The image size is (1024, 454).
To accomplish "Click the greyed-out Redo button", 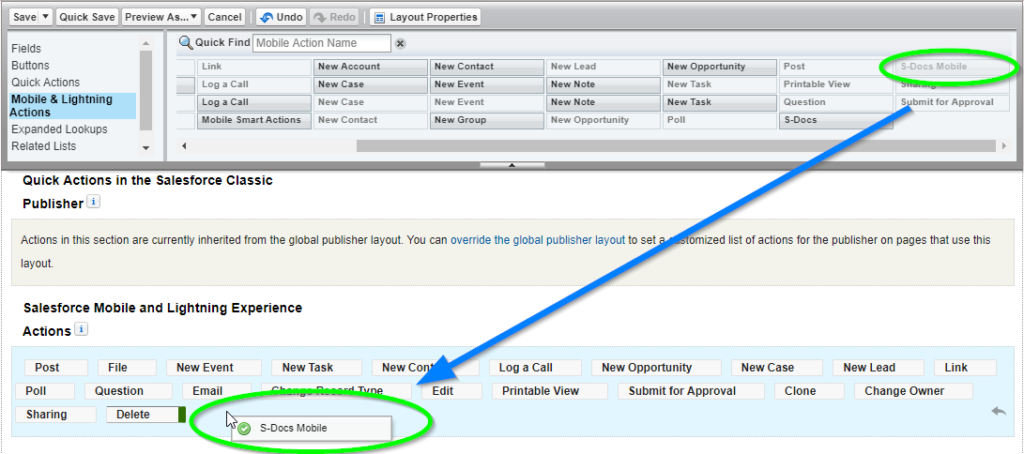I will pyautogui.click(x=334, y=17).
